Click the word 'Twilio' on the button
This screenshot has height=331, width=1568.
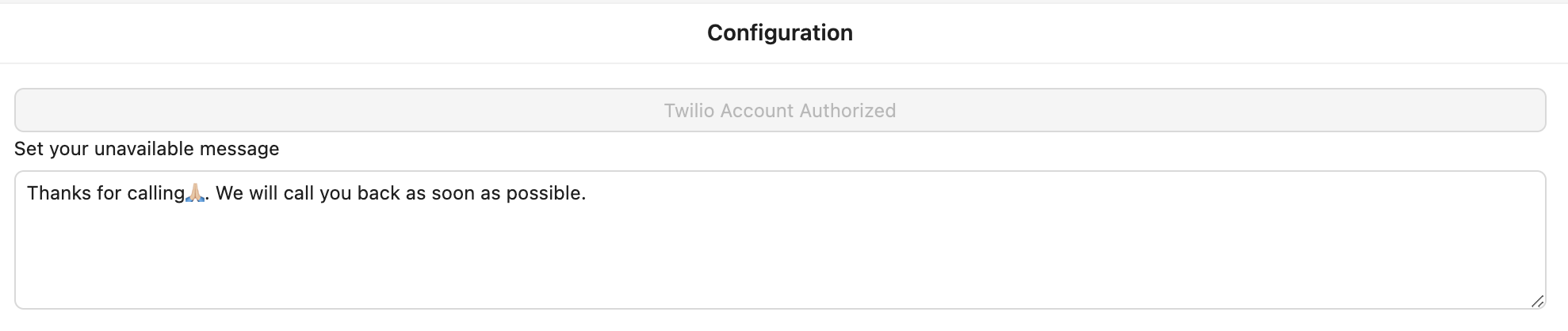coord(689,111)
